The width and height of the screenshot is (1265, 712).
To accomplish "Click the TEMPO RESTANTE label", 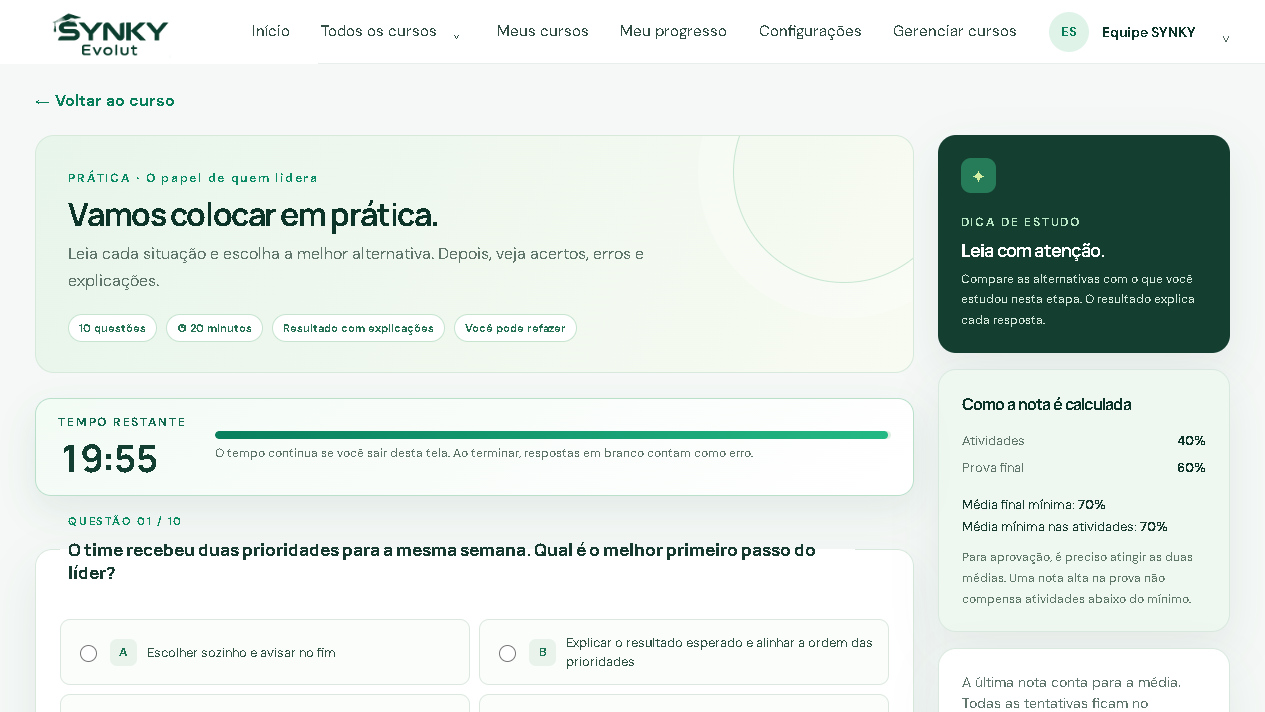I will (122, 422).
